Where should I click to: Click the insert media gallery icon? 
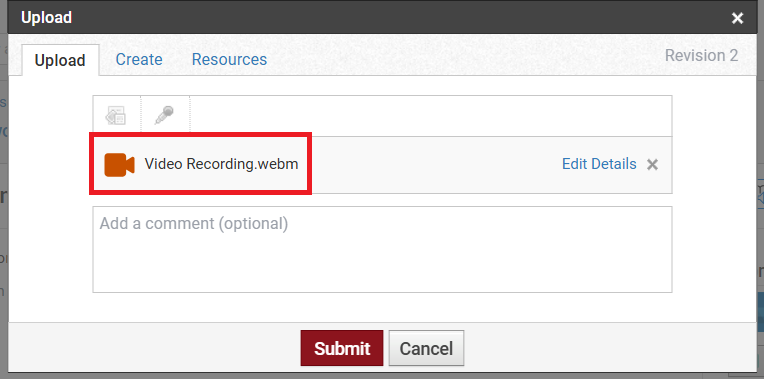pos(116,116)
